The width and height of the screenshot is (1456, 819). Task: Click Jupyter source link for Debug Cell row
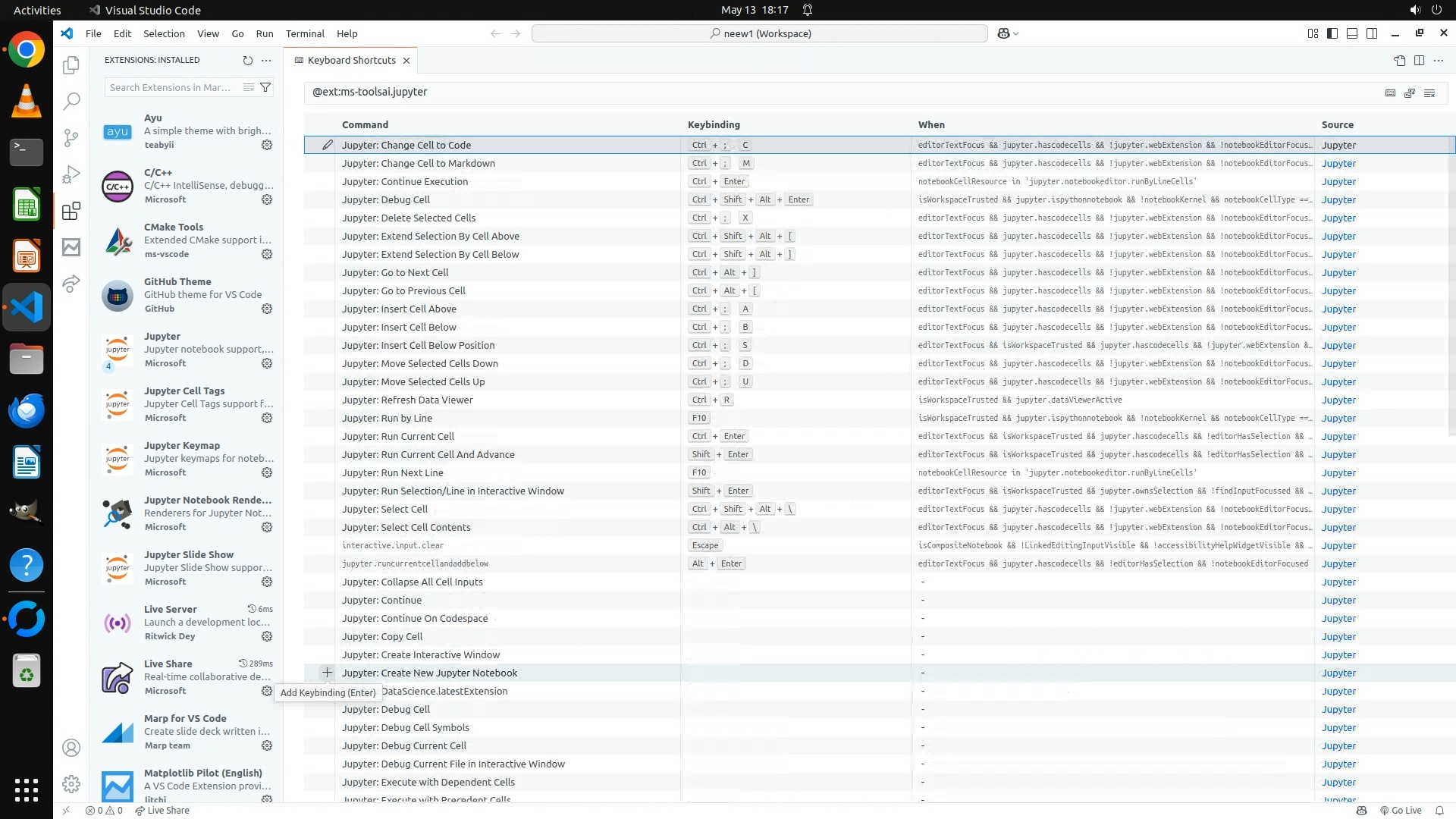coord(1338,199)
